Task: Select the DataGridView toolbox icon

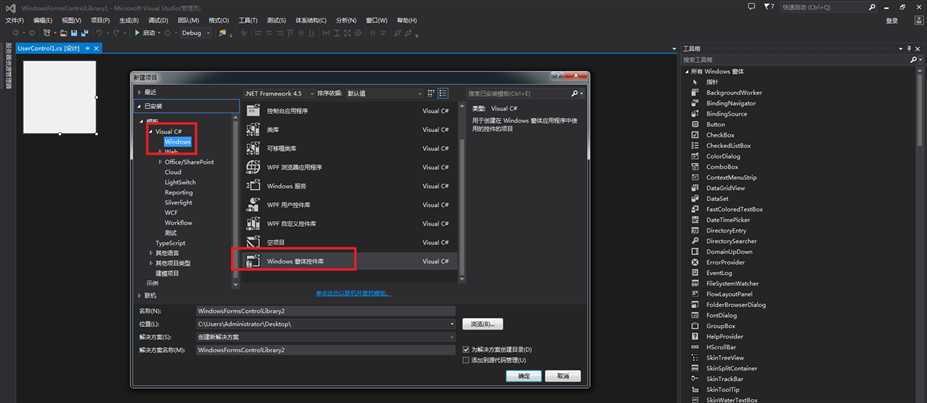Action: tap(695, 188)
